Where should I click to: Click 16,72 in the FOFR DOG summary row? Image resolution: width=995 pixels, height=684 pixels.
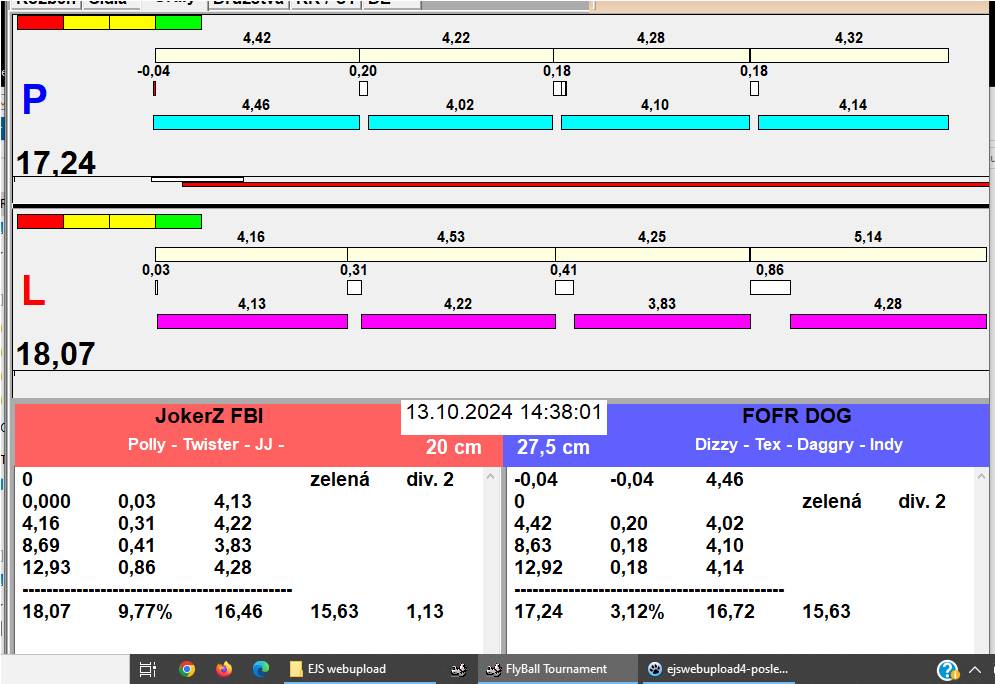730,612
